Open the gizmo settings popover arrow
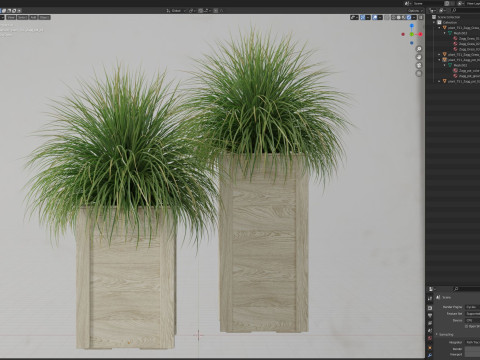Viewport: 480px width, 360px height. point(368,17)
